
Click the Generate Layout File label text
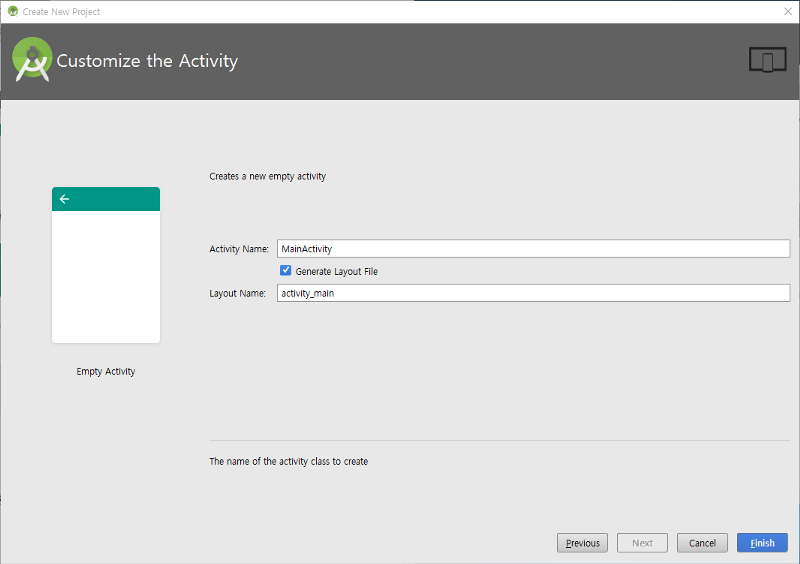(337, 272)
